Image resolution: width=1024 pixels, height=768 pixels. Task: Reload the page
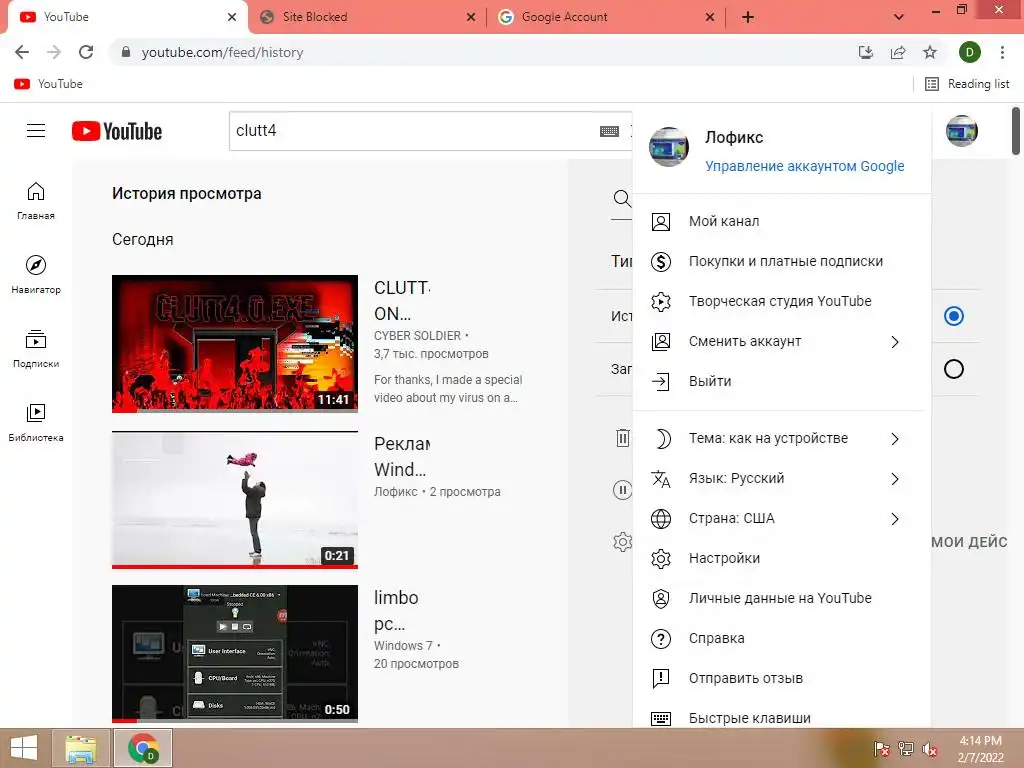[x=86, y=52]
